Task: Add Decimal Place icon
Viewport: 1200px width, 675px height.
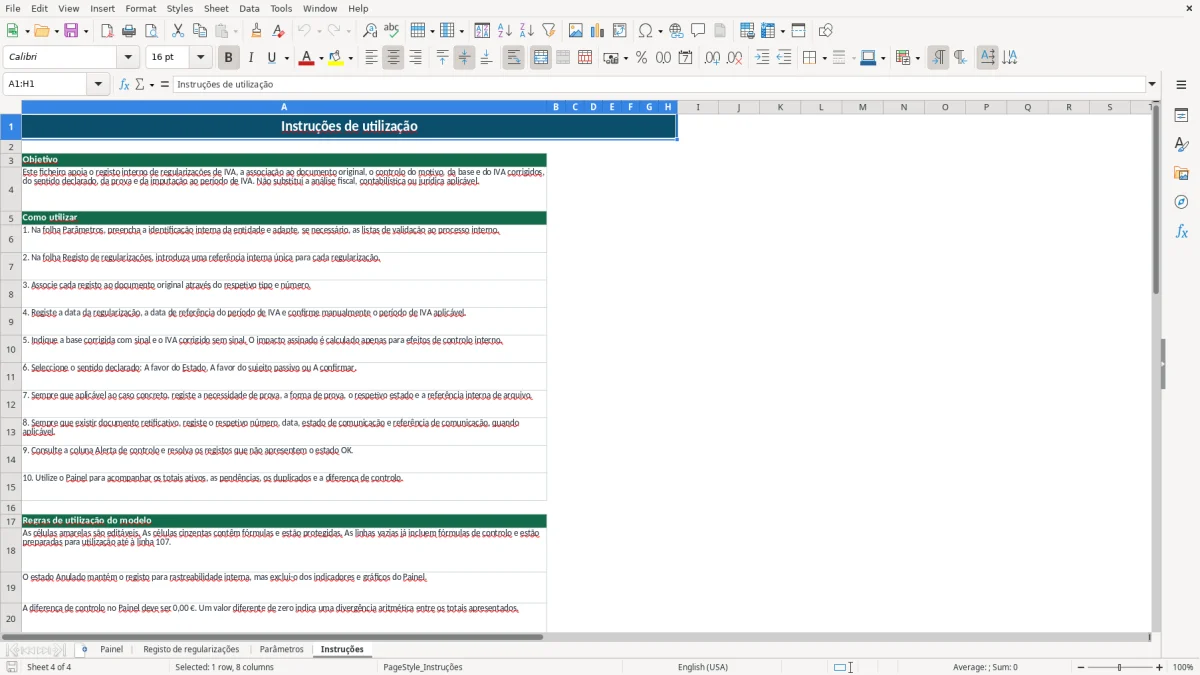Action: coord(712,58)
